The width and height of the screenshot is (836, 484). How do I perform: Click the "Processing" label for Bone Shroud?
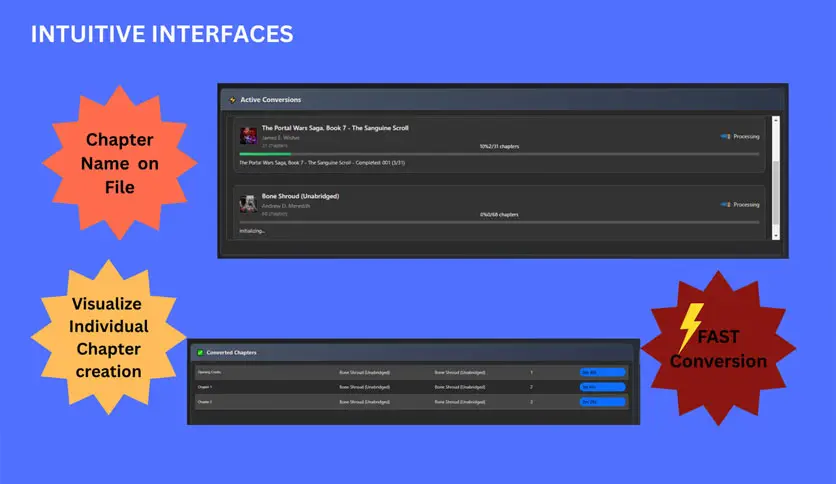[746, 205]
